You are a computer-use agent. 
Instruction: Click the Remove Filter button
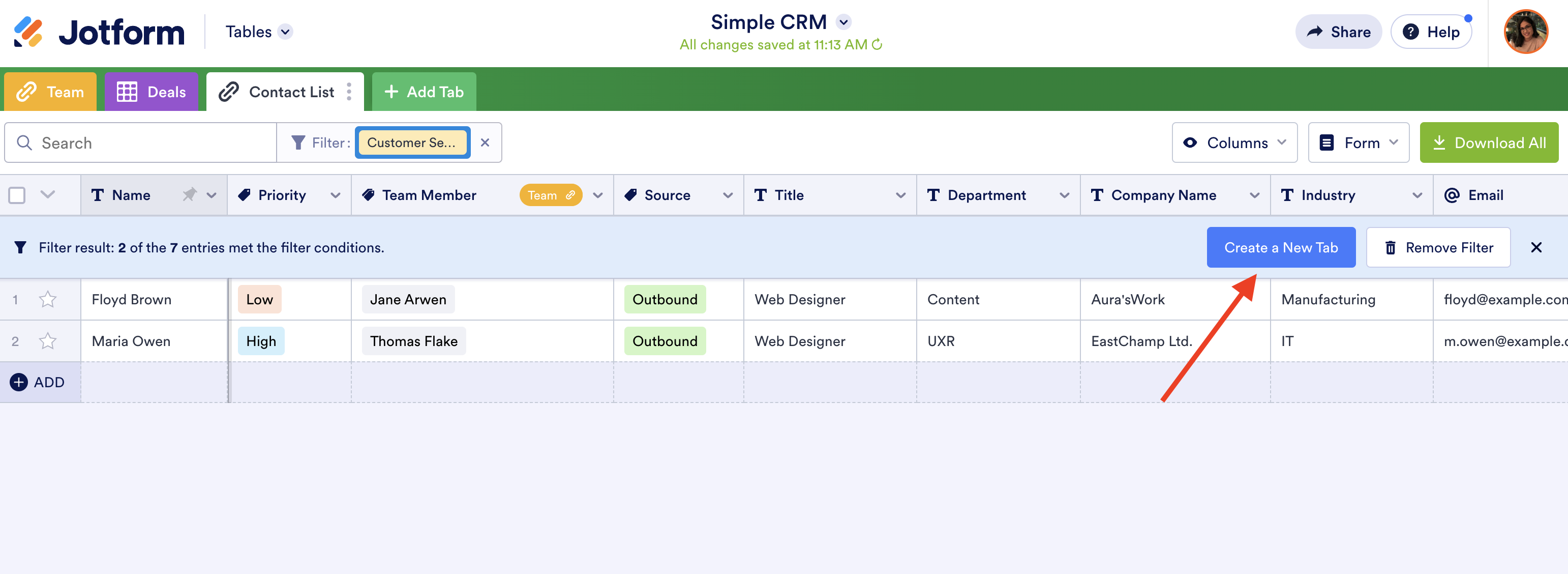(x=1438, y=247)
